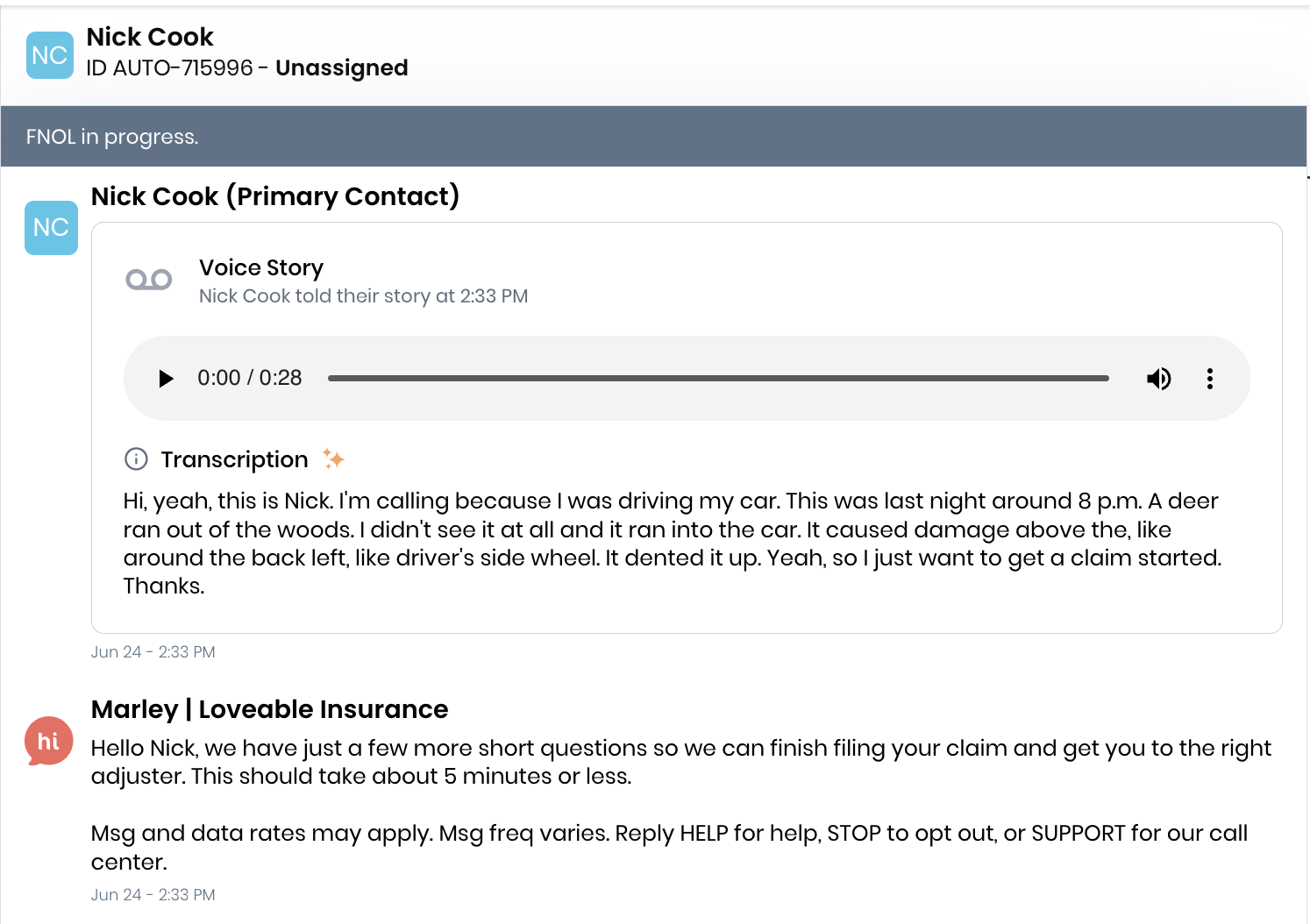Click the Nick Cook (Primary Contact) name
The width and height of the screenshot is (1310, 924).
pos(275,196)
